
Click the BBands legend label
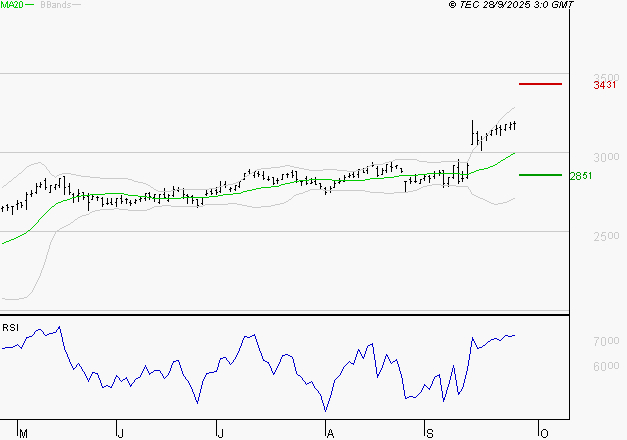[54, 6]
